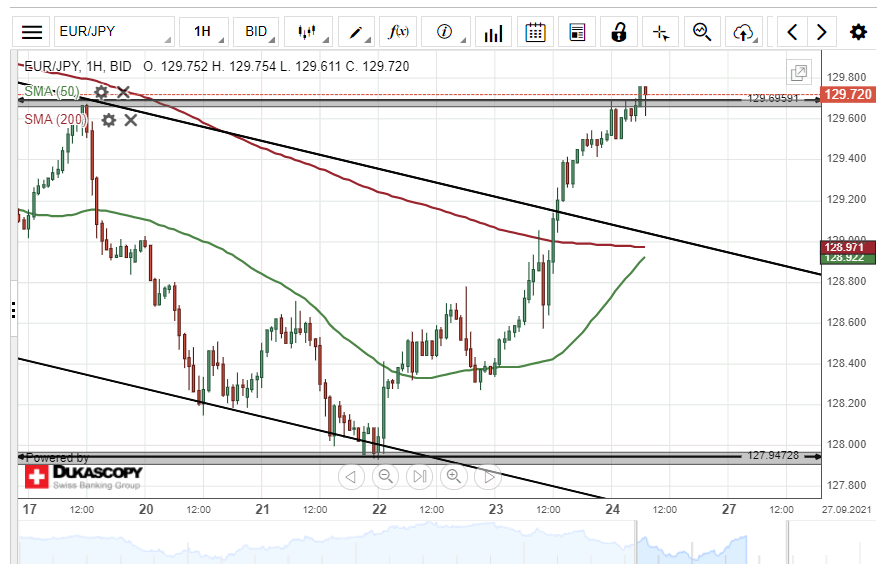The image size is (886, 571).
Task: Zoom out the chart
Action: 386,477
